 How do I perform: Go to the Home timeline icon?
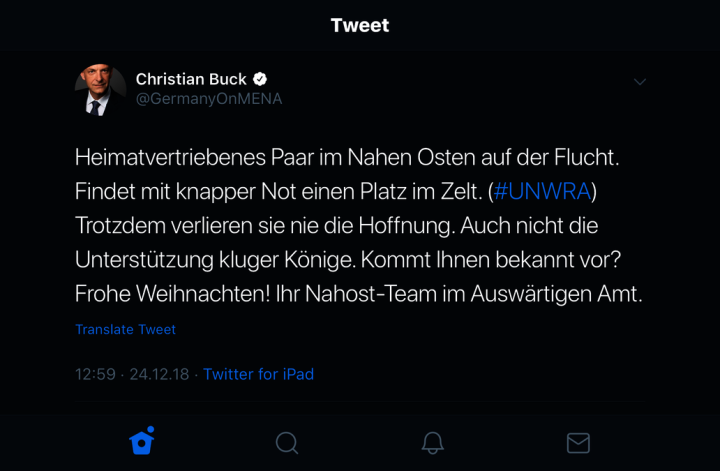click(x=142, y=442)
